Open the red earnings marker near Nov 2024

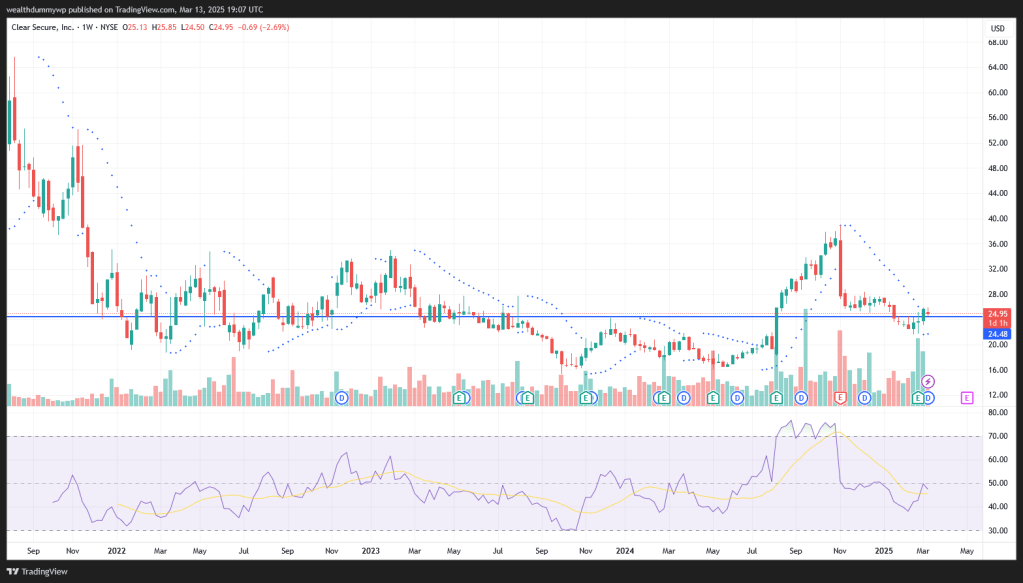click(x=840, y=398)
